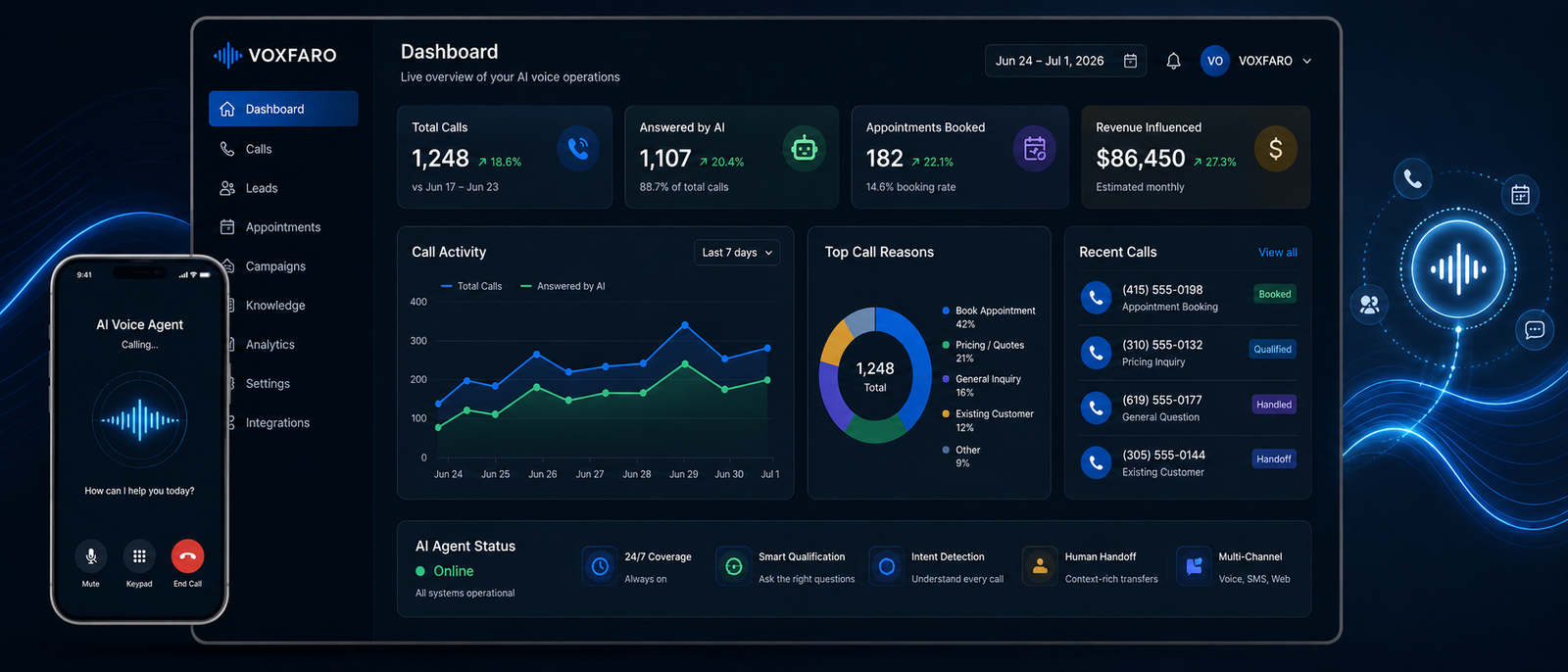The image size is (1568, 672).
Task: Toggle the Total Calls chart legend
Action: coord(471,286)
